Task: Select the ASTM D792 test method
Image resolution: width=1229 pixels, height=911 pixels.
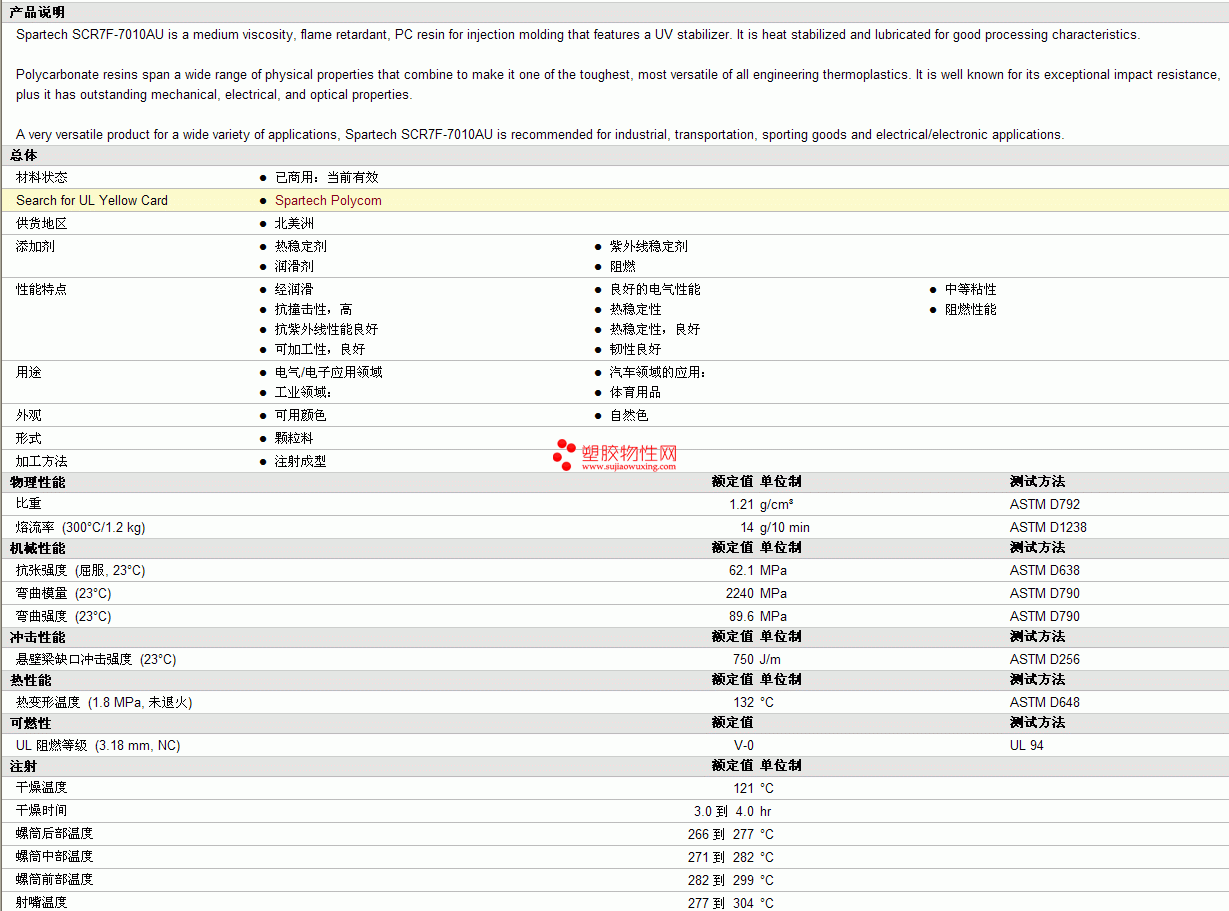Action: point(1045,504)
